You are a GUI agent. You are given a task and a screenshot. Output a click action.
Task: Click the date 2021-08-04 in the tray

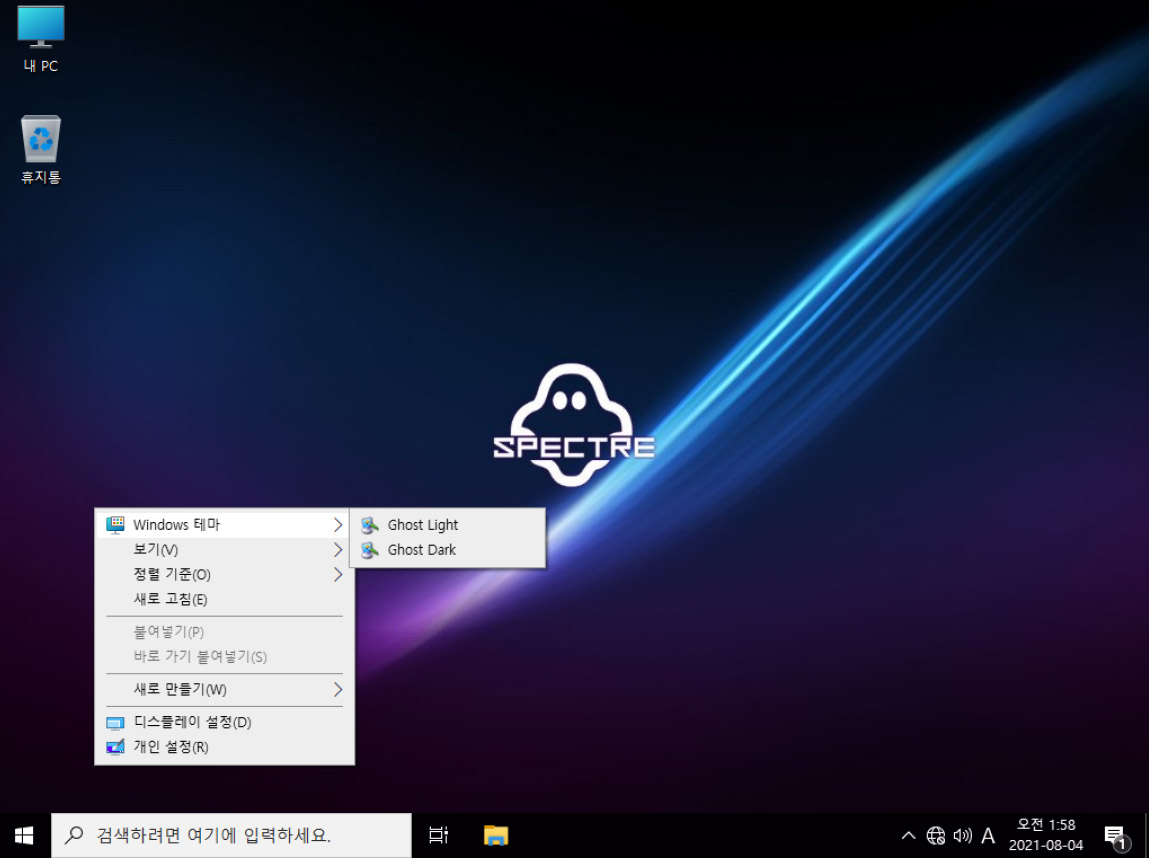[1046, 846]
